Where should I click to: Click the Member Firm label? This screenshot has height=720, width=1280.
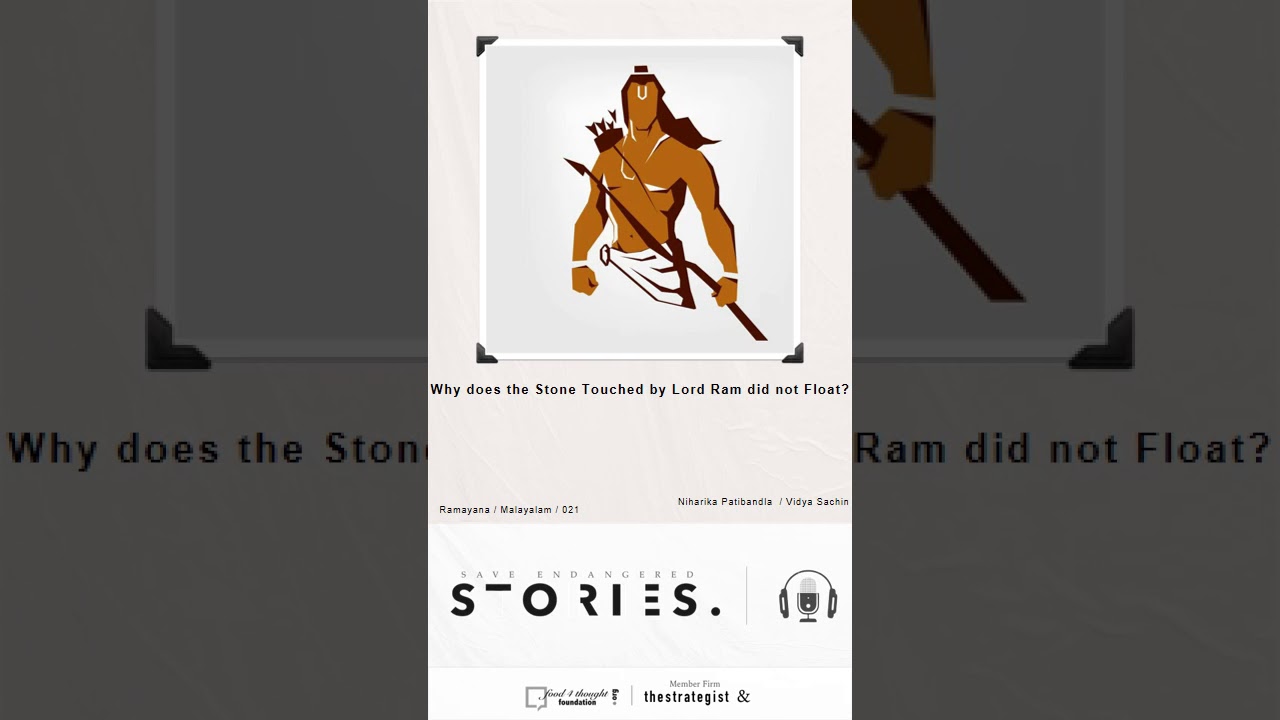(x=694, y=684)
